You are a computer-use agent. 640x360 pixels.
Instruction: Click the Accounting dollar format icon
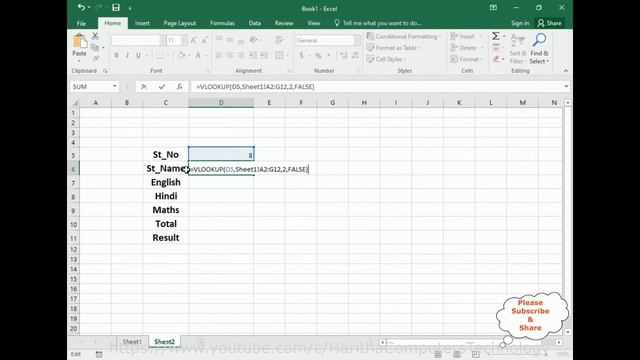tap(302, 55)
